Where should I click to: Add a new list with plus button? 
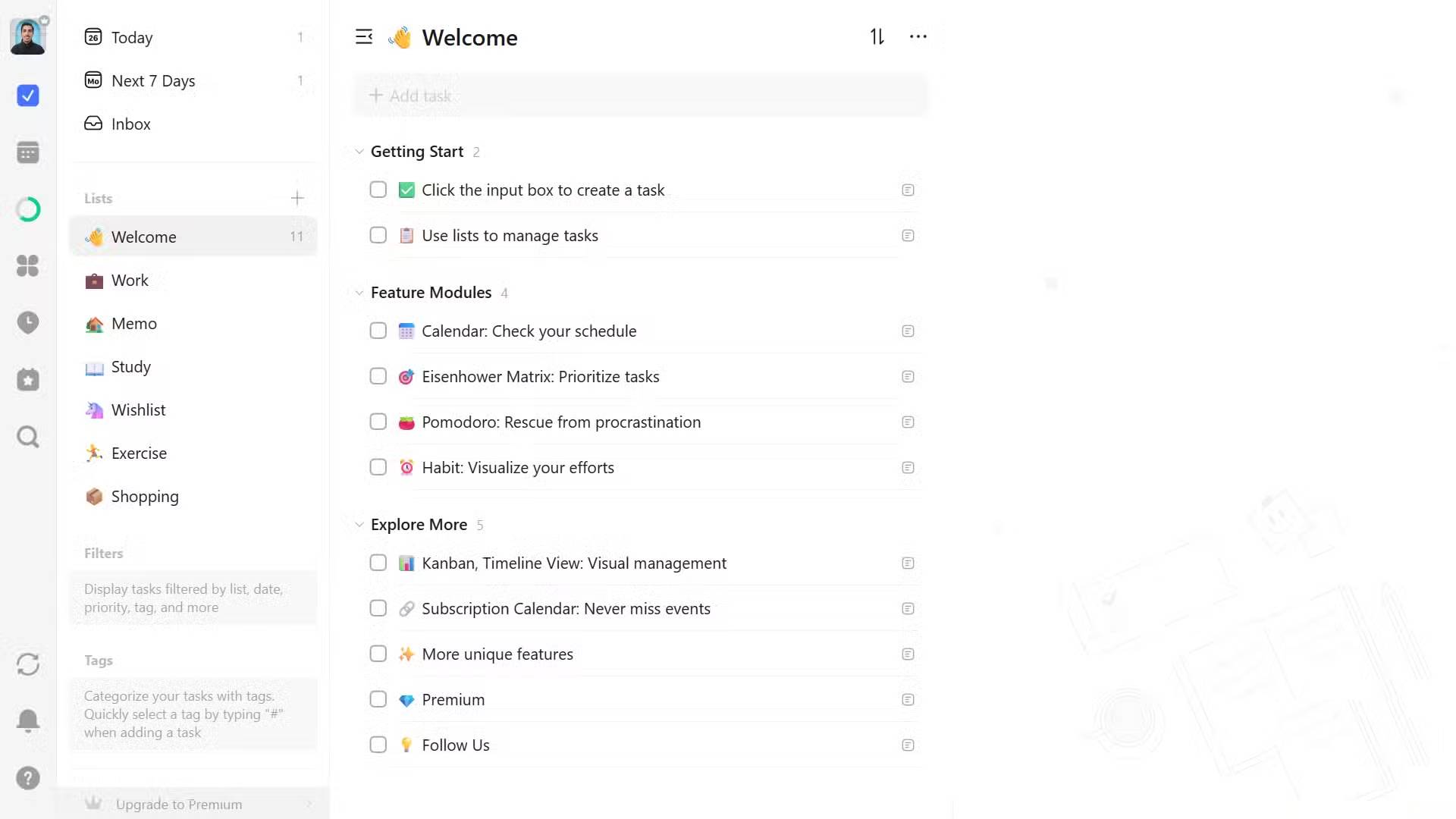pos(297,199)
